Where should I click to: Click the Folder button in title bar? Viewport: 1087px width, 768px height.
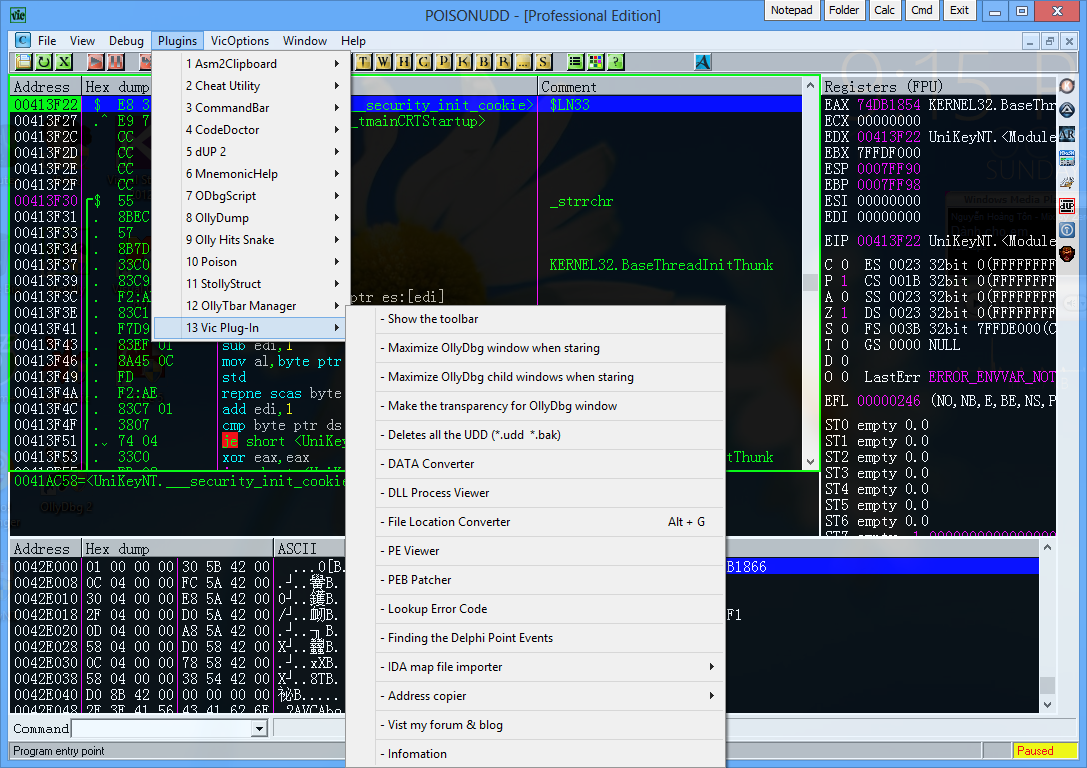pos(844,10)
